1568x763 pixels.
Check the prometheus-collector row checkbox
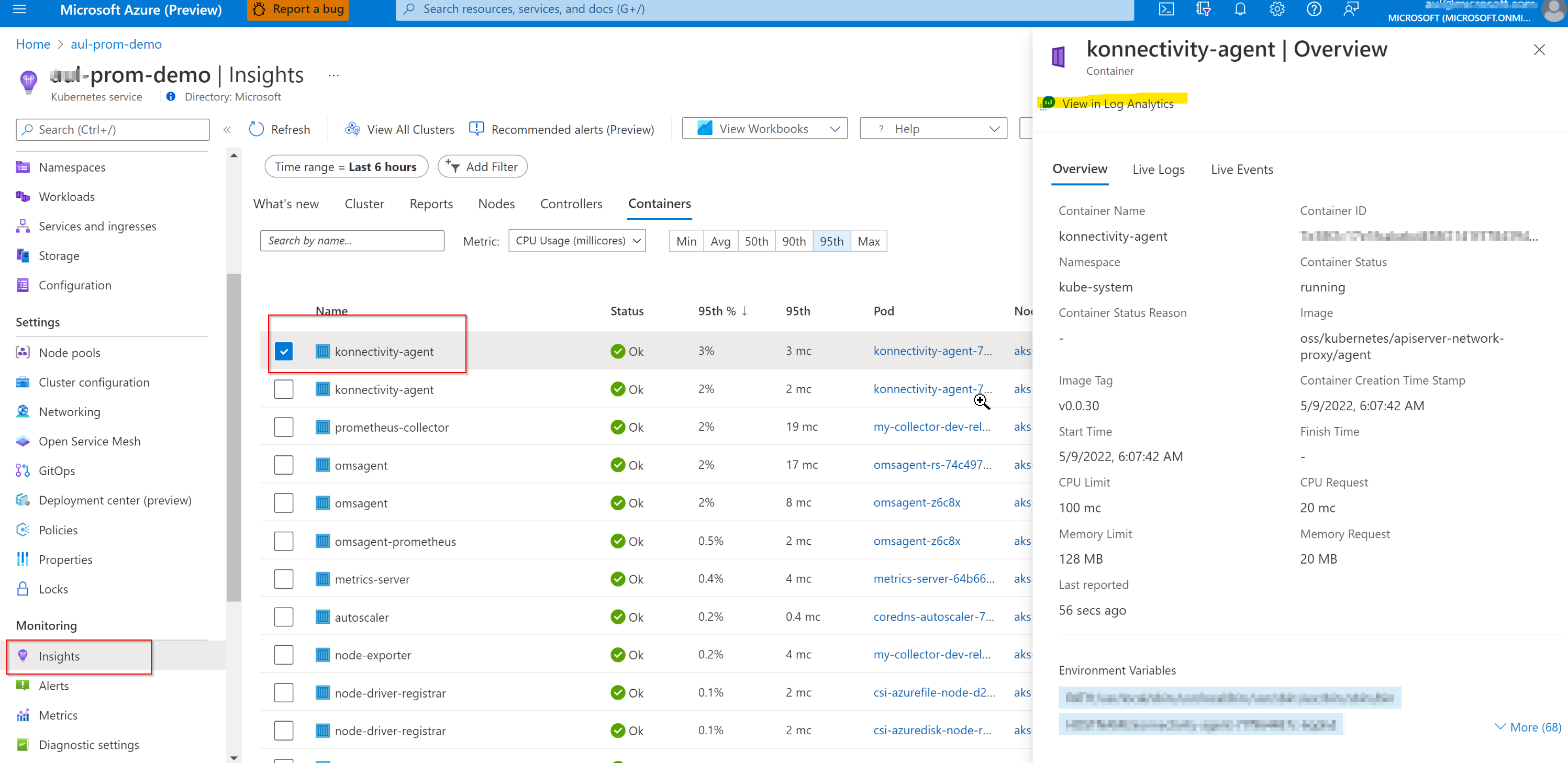tap(284, 427)
